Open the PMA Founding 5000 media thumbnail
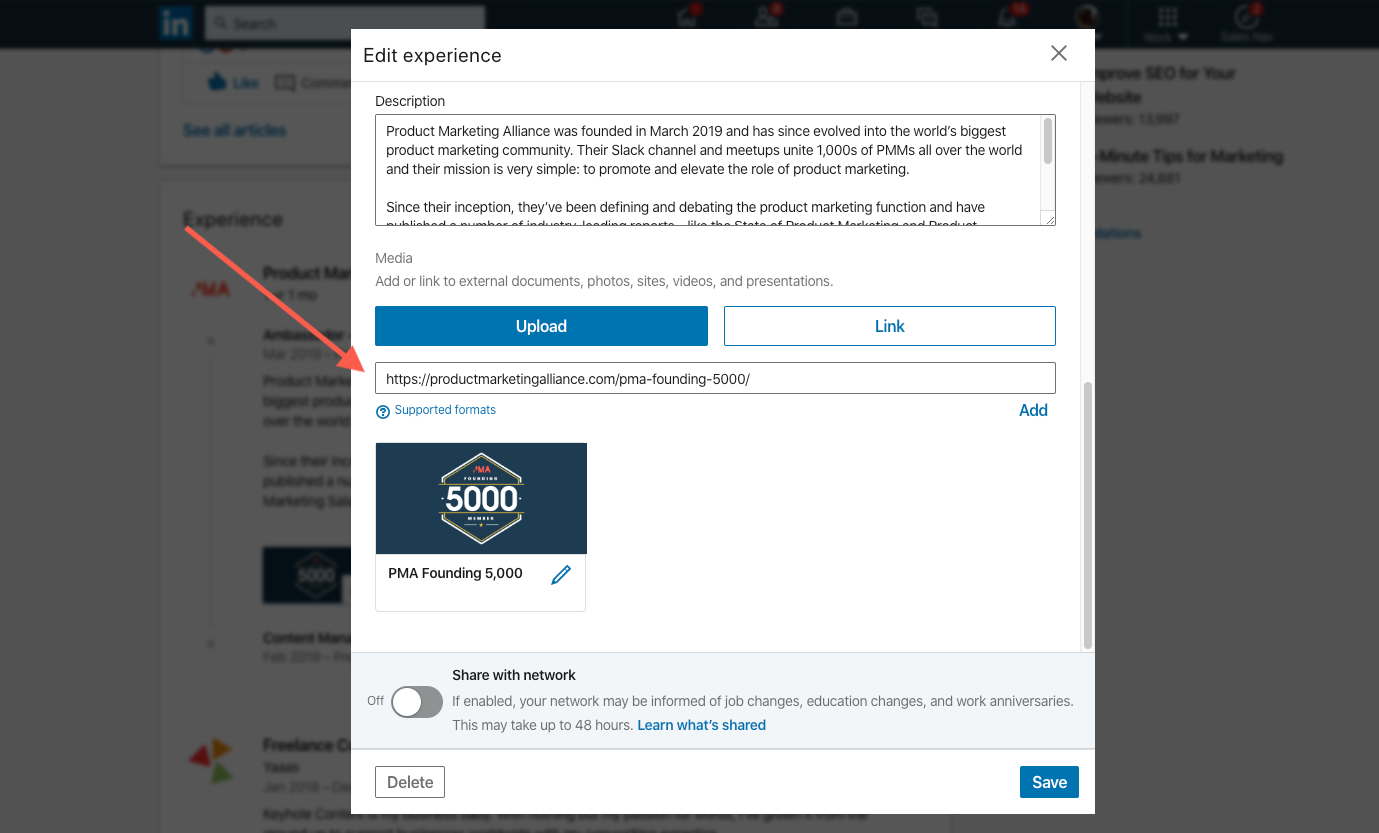The height and width of the screenshot is (833, 1379). pyautogui.click(x=481, y=498)
